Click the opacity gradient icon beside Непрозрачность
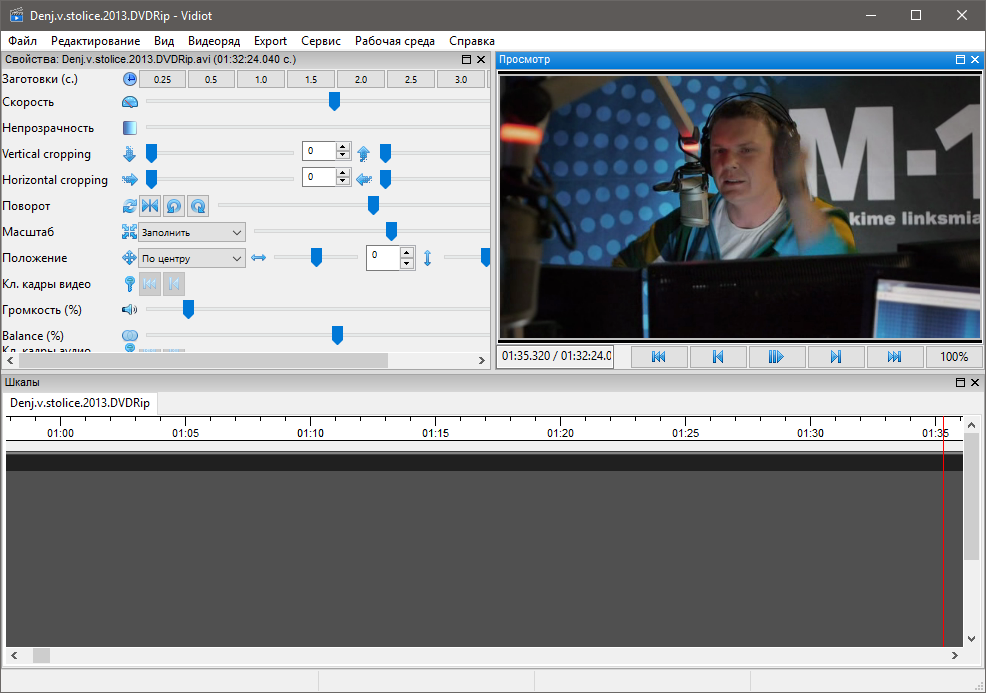 pyautogui.click(x=130, y=128)
